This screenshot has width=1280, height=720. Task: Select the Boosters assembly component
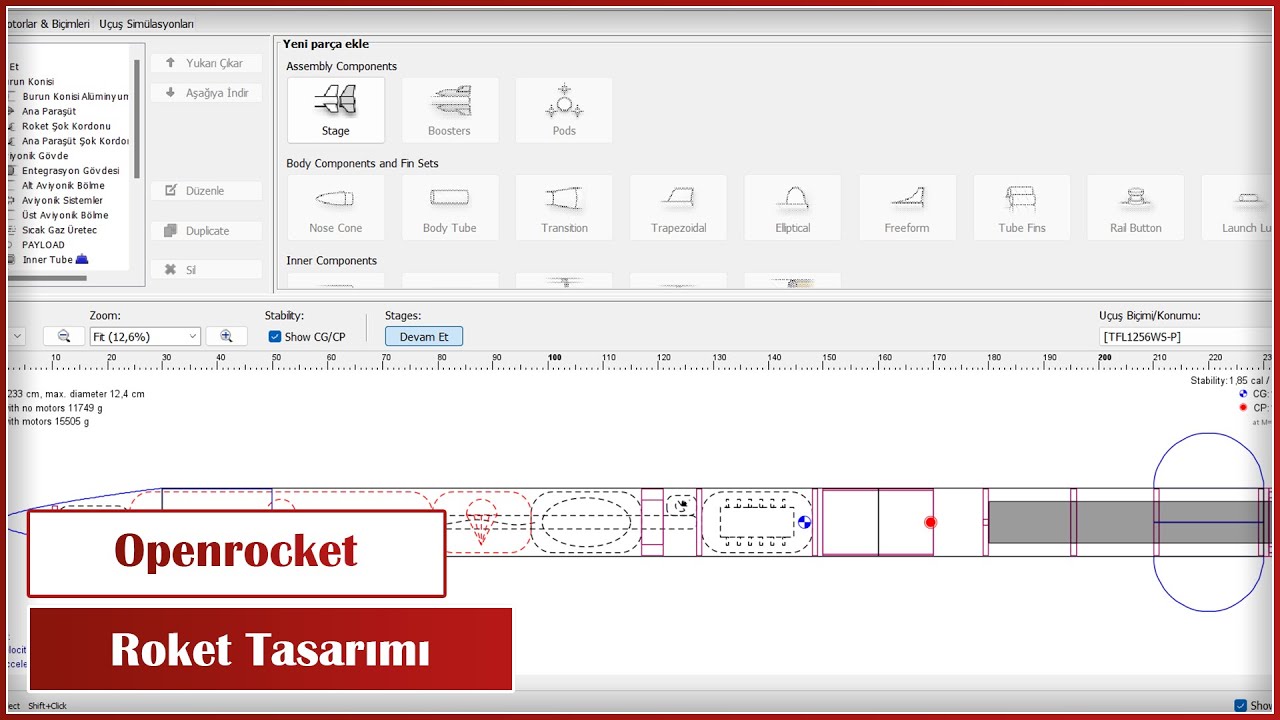click(449, 110)
